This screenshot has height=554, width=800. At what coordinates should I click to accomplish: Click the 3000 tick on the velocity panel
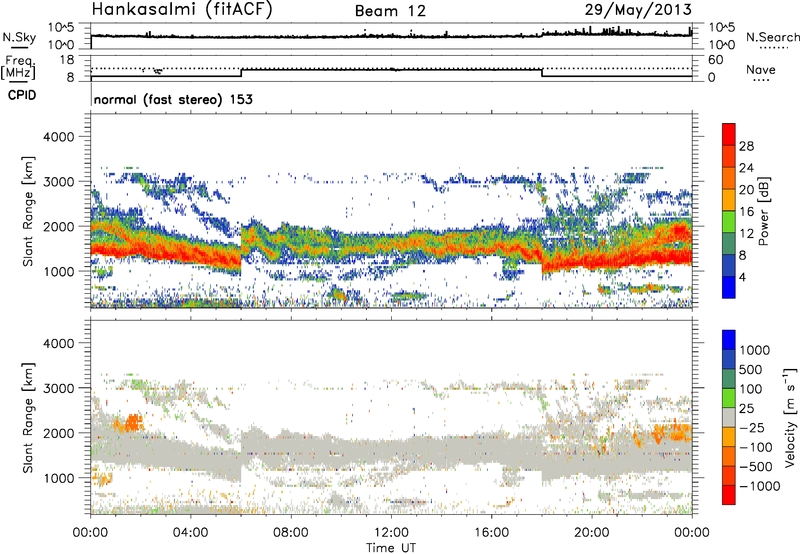click(58, 388)
